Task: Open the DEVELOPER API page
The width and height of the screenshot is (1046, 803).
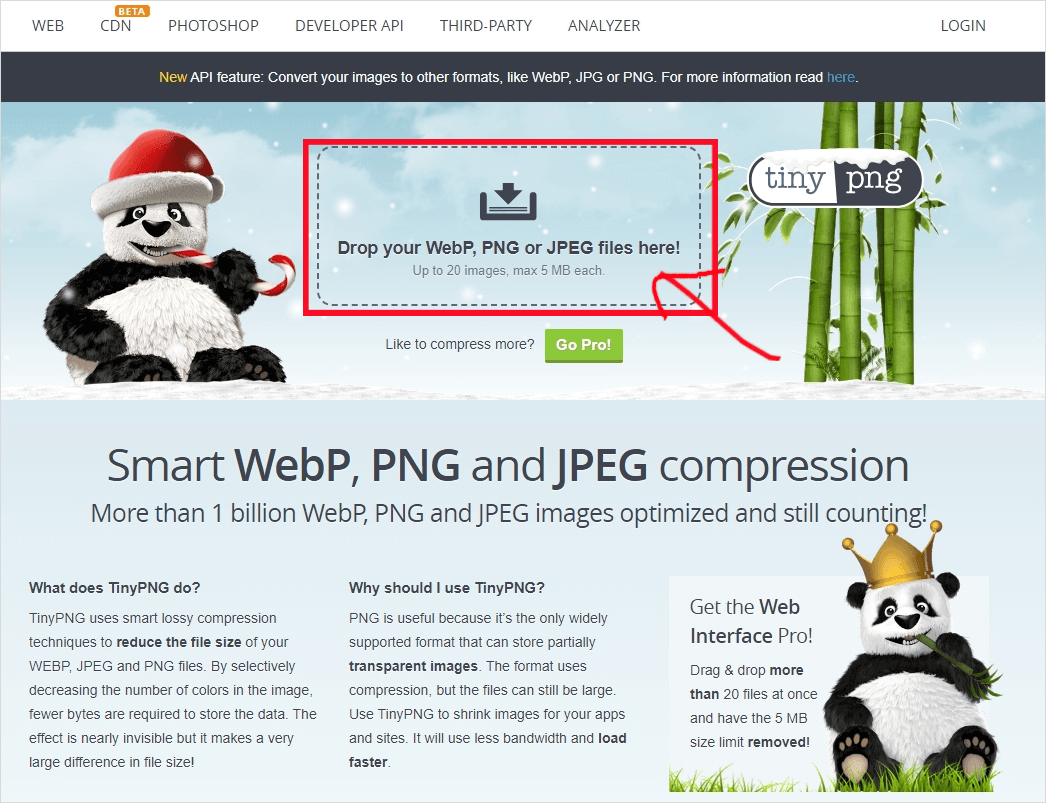Action: click(349, 26)
